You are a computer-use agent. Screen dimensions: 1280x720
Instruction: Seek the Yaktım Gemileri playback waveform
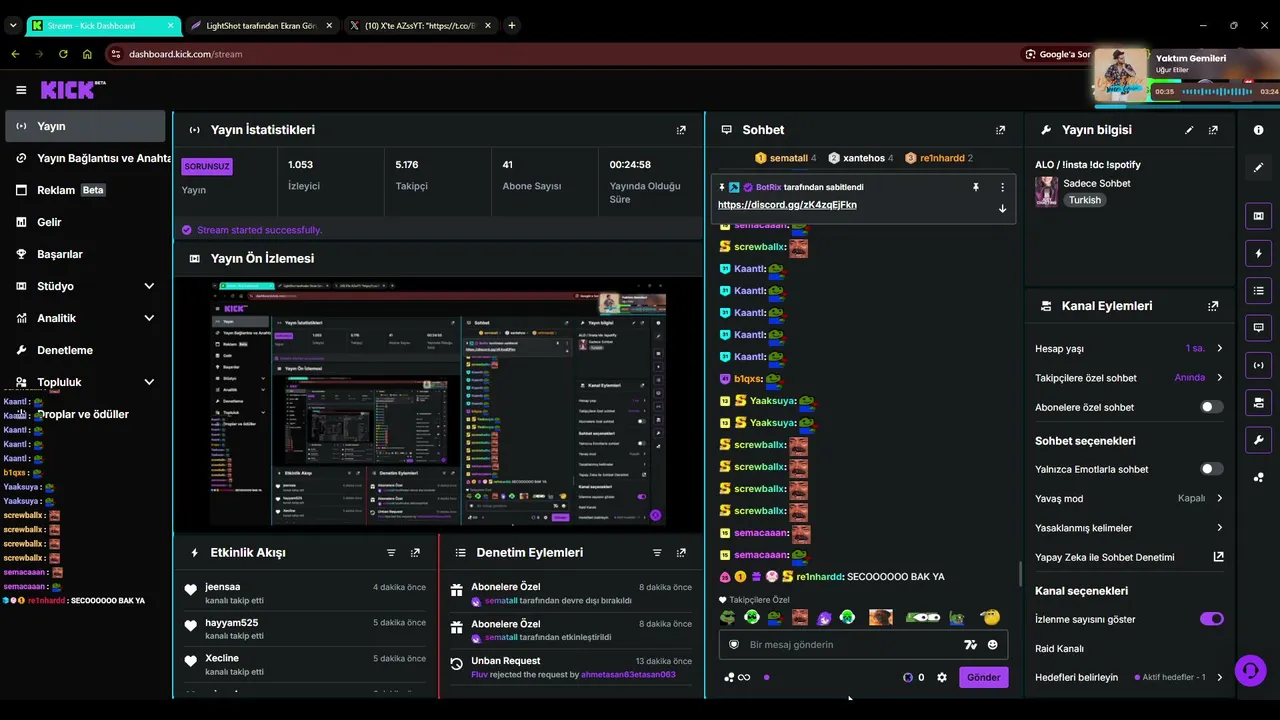coord(1217,91)
